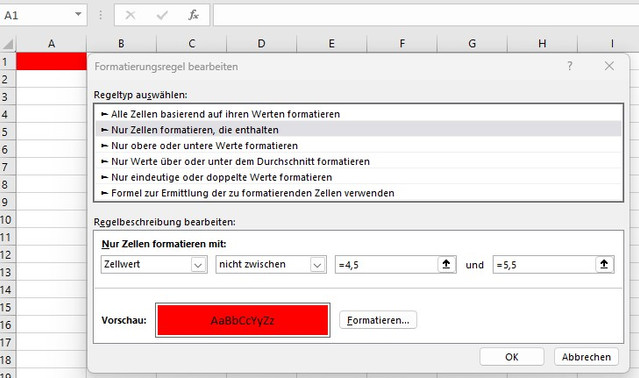Screen dimensions: 639x378
Task: Select column G header
Action: tap(472, 43)
